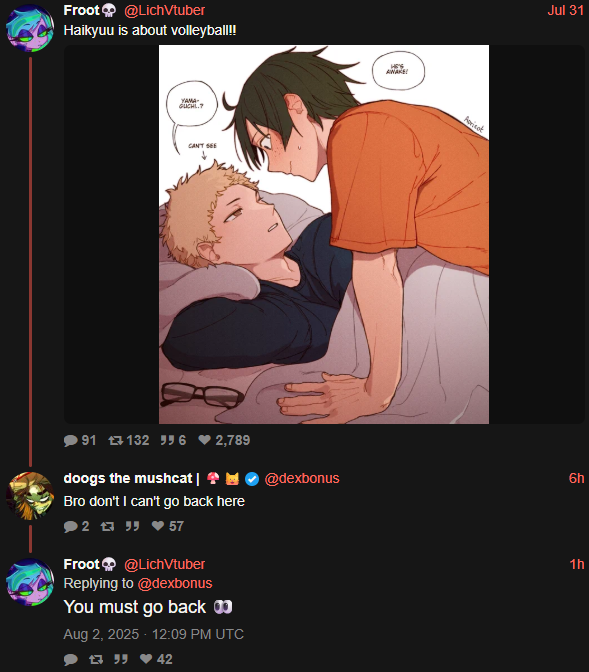
Task: Open replies on dexbonus's comment
Action: coord(76,526)
